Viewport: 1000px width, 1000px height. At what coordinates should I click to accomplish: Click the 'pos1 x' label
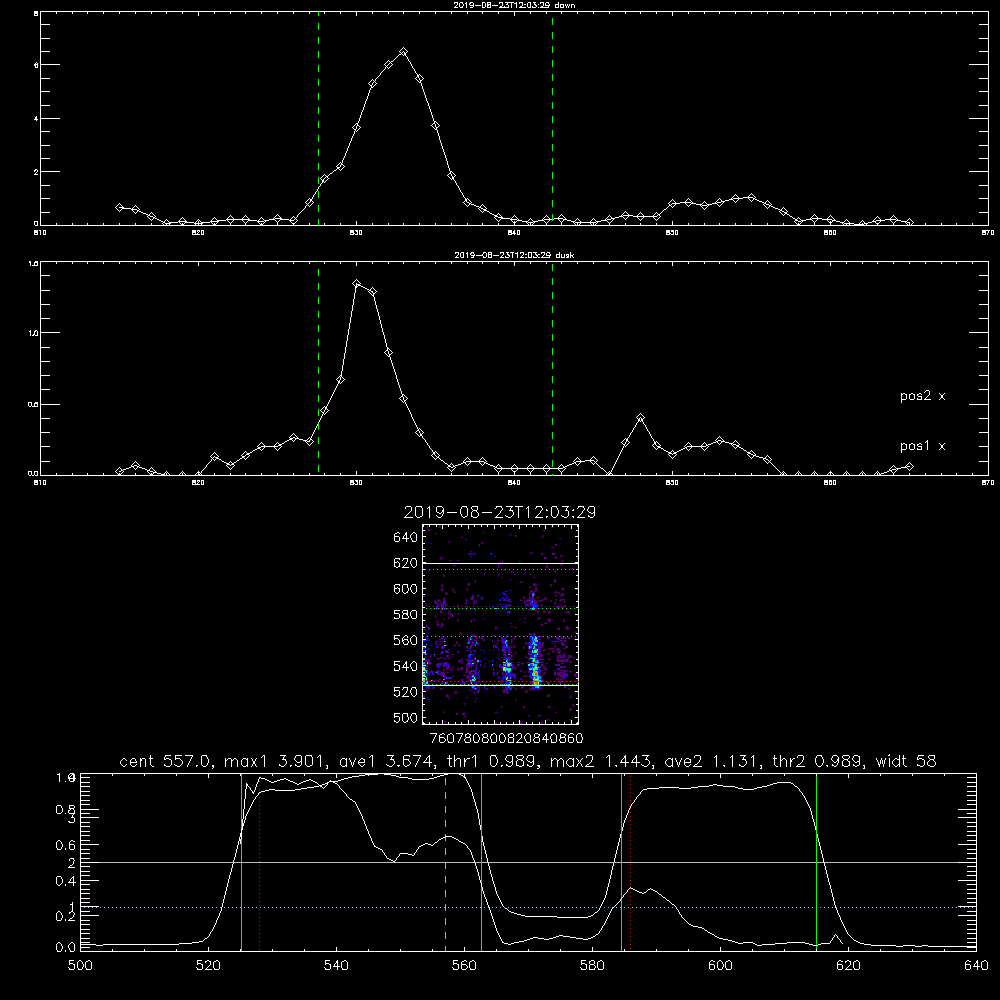coord(922,446)
